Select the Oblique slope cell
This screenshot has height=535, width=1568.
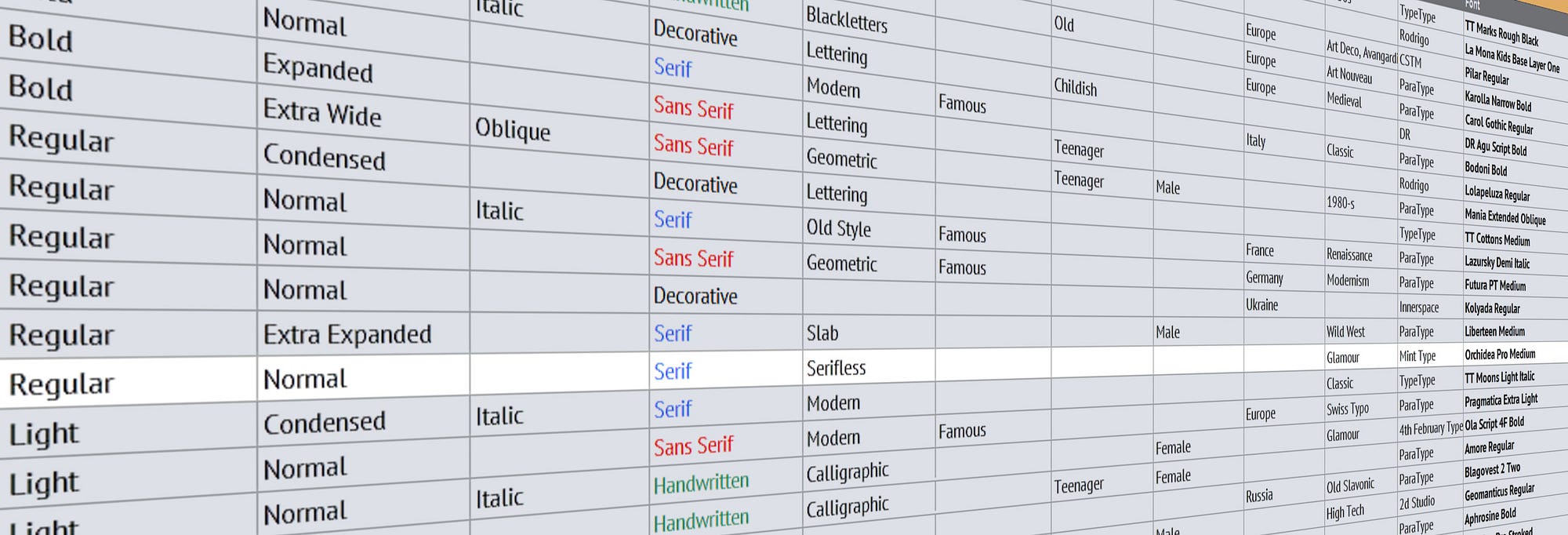click(x=513, y=129)
